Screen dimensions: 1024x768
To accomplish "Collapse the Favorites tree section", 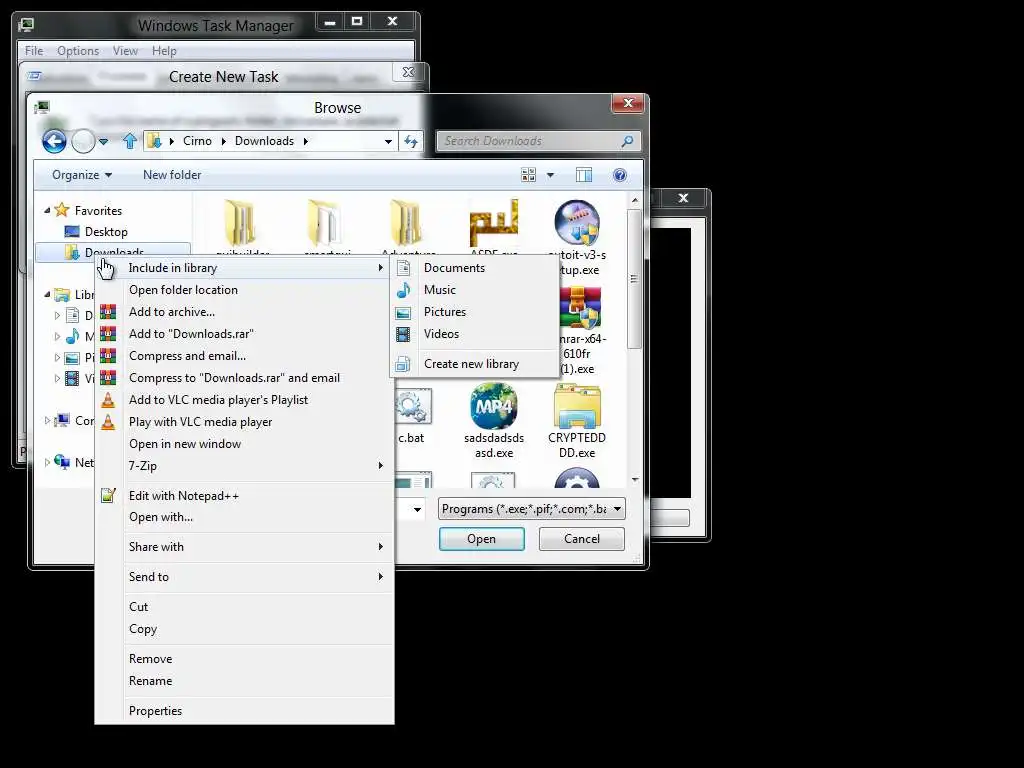I will (47, 210).
